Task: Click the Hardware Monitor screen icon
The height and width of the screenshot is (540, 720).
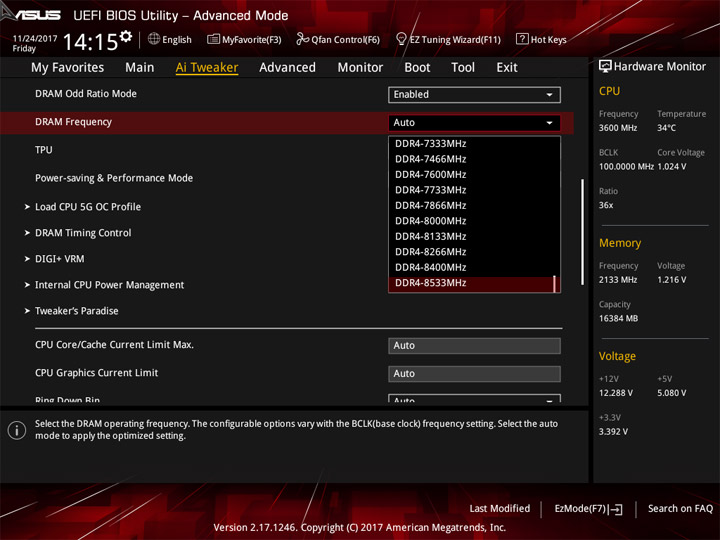Action: 605,67
